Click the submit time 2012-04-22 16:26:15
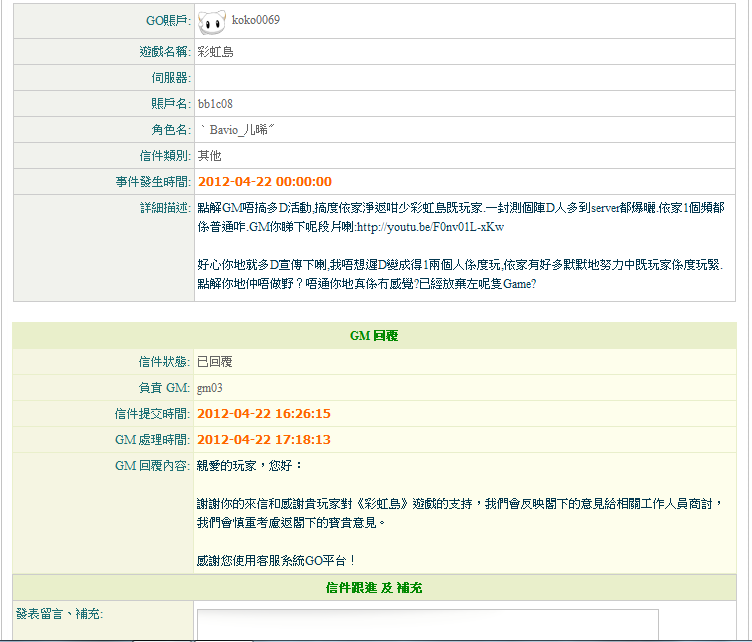 click(264, 413)
